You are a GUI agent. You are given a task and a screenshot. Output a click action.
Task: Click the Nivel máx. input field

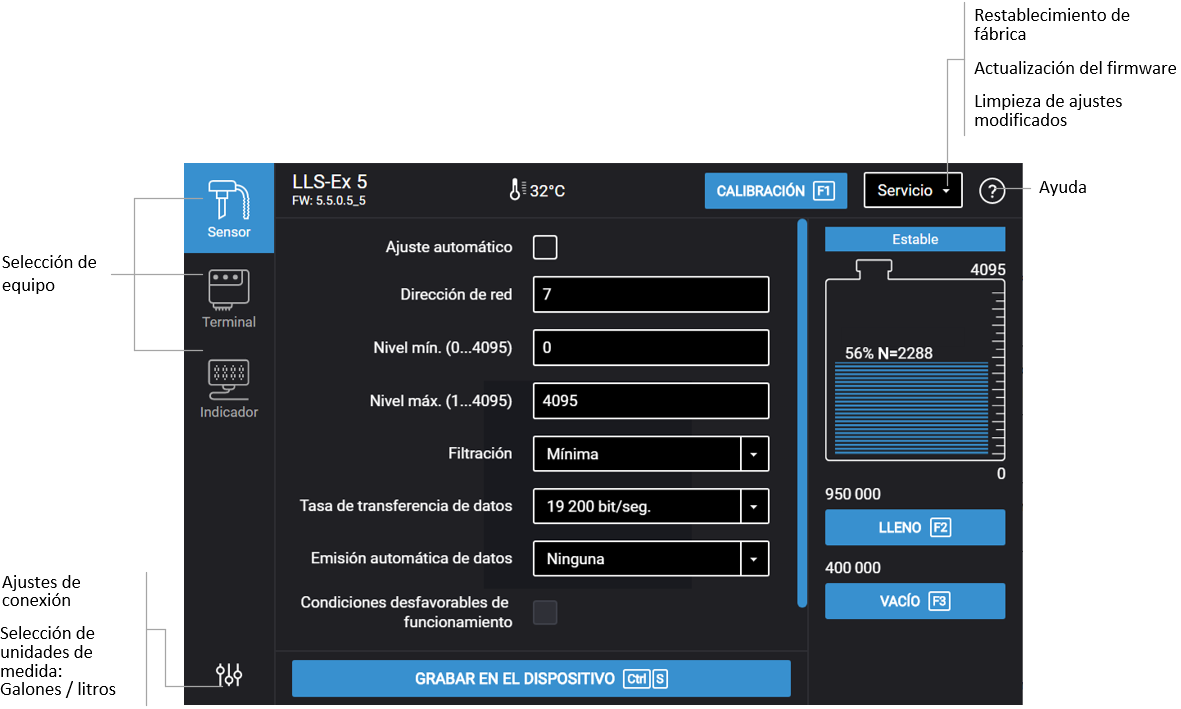tap(650, 401)
